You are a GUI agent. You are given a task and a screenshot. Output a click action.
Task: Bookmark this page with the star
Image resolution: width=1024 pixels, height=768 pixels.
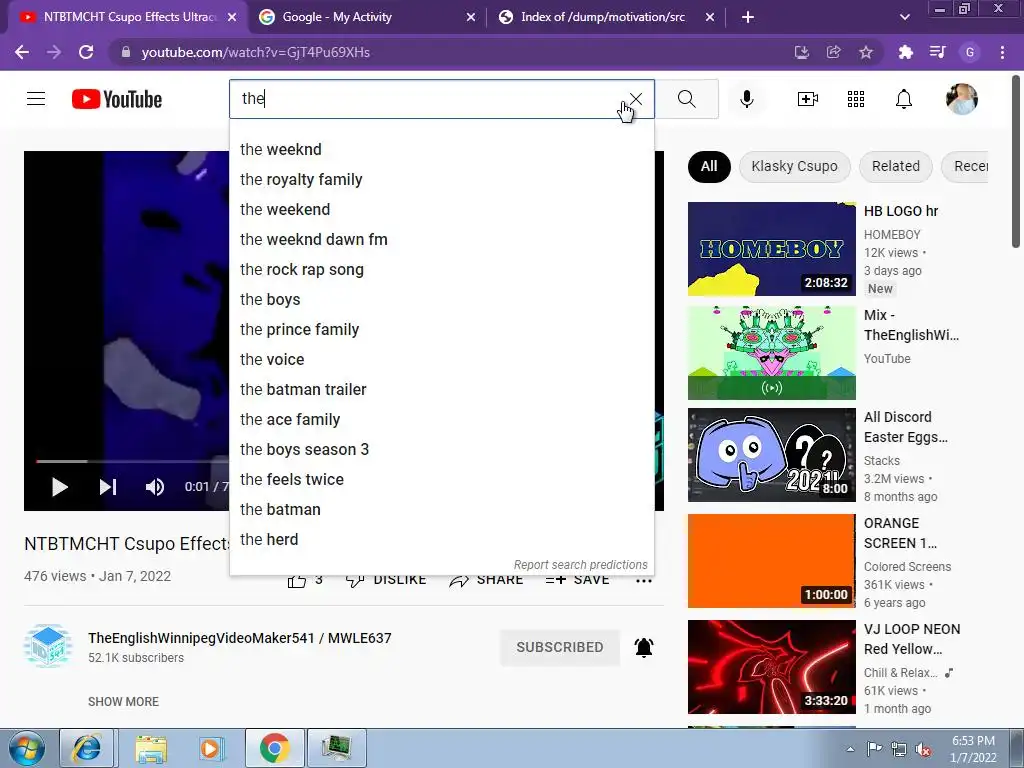click(866, 52)
